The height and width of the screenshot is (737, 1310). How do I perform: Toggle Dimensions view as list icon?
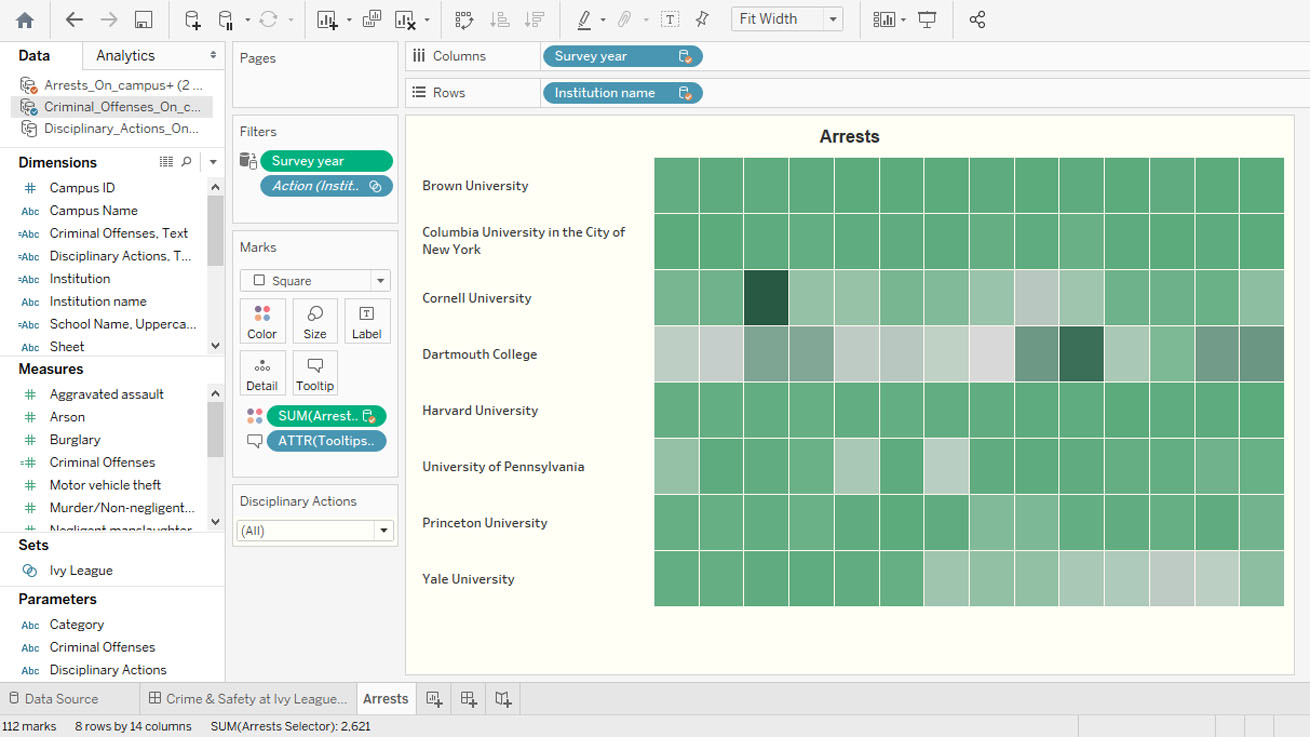click(x=166, y=162)
